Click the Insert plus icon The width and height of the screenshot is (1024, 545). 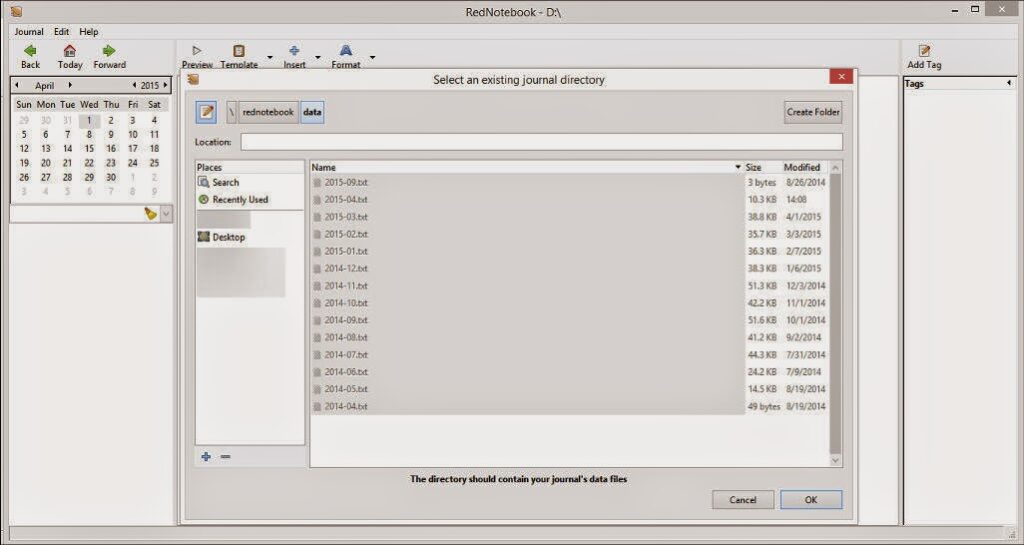click(x=294, y=51)
